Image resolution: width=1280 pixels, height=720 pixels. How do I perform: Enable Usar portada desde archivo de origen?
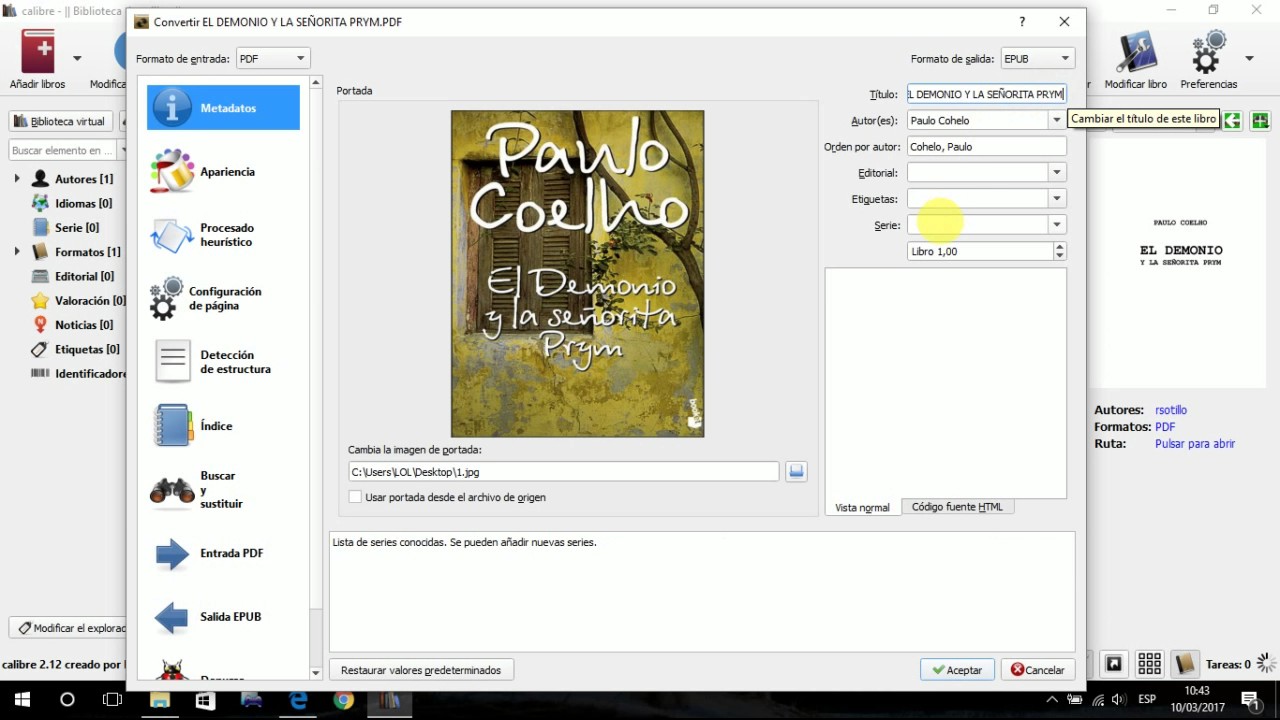click(355, 497)
